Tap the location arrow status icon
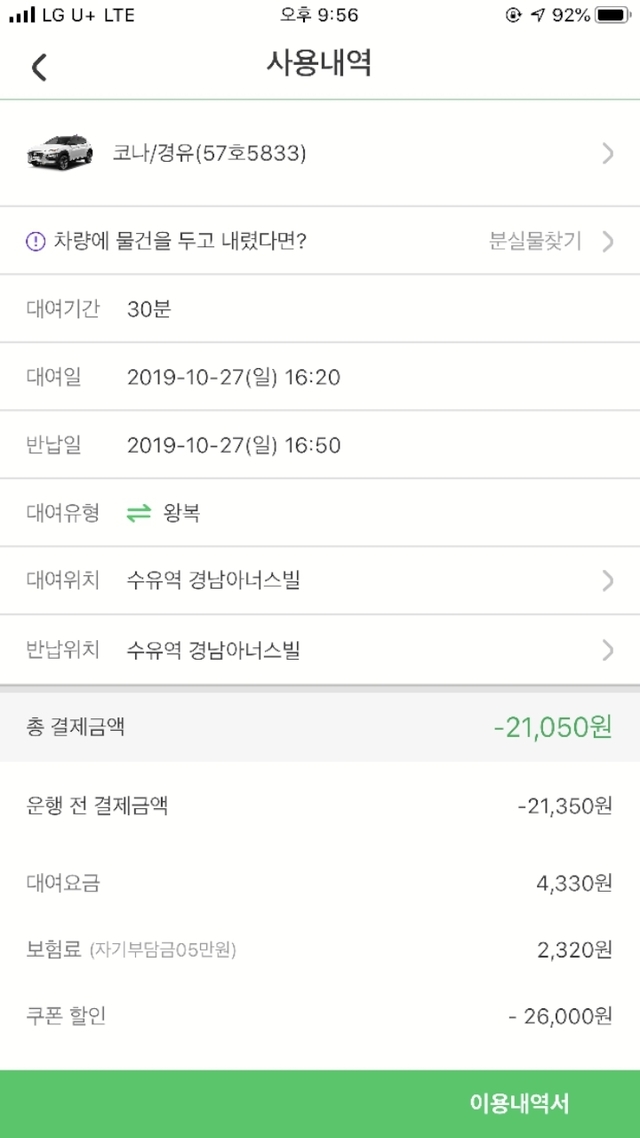Screen dimensions: 640x1138 tap(540, 16)
